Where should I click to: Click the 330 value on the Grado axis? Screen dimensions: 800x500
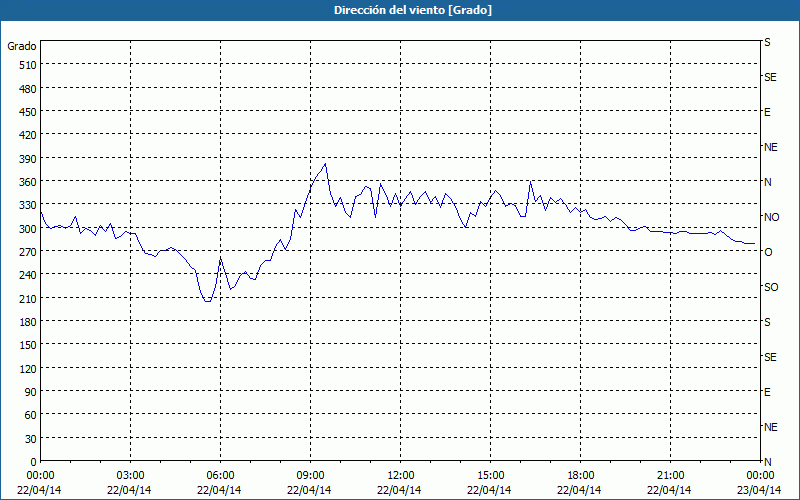coord(28,205)
